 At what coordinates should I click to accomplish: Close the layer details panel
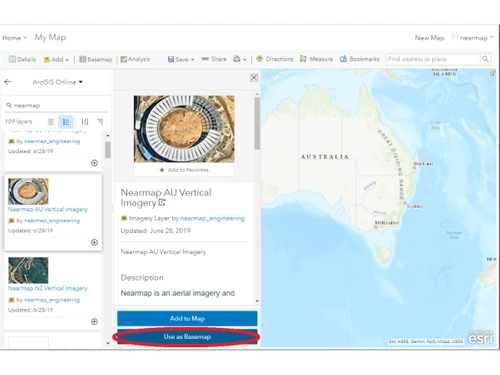[254, 78]
